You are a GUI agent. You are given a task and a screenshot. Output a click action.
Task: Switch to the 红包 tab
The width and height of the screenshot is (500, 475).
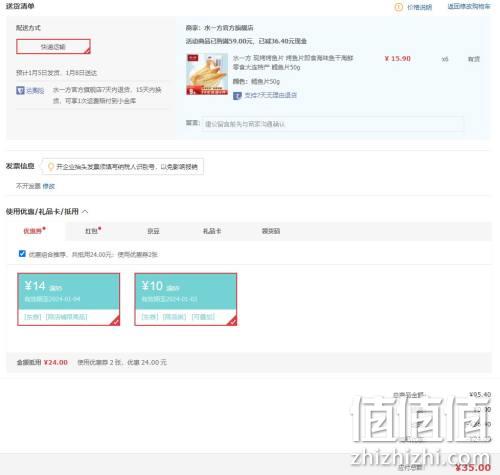point(92,231)
